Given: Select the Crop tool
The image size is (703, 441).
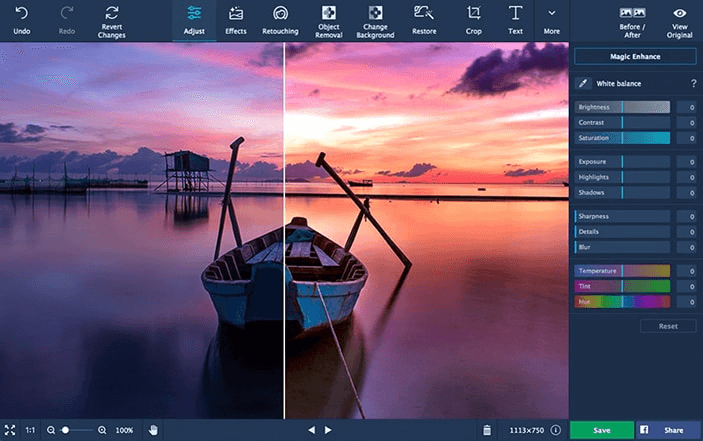Looking at the screenshot, I should [x=474, y=20].
